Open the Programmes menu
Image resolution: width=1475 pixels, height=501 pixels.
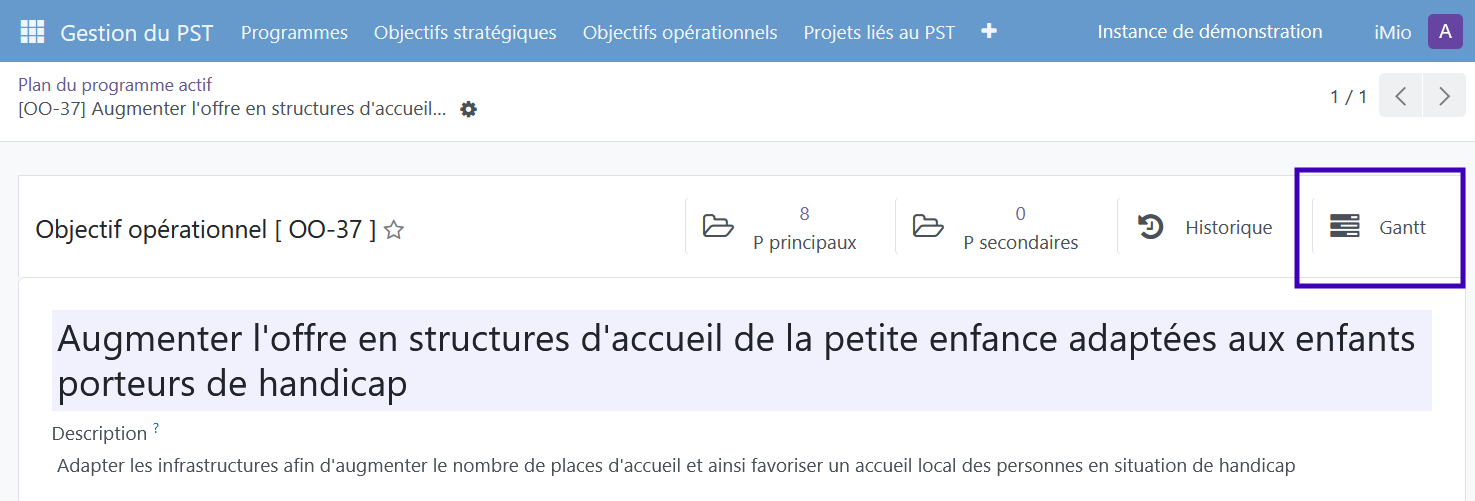pyautogui.click(x=294, y=32)
